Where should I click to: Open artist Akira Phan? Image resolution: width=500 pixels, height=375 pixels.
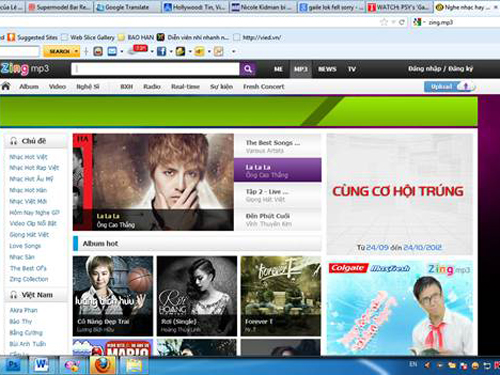point(23,310)
